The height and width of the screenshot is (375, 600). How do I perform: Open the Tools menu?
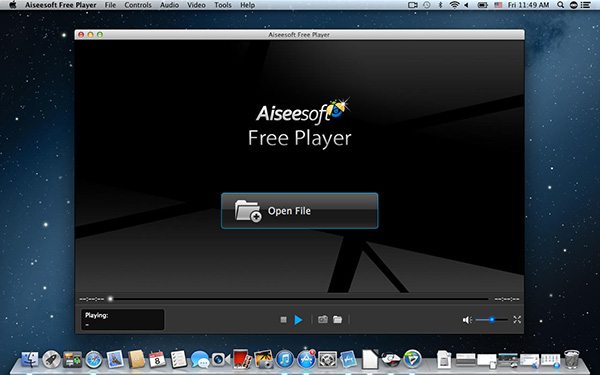click(x=223, y=5)
